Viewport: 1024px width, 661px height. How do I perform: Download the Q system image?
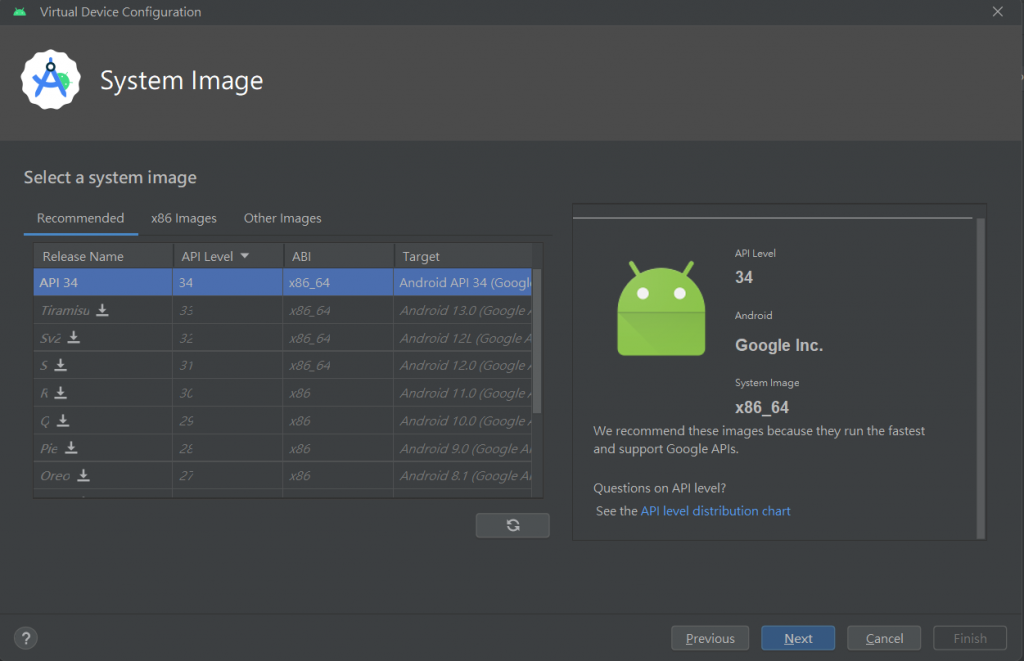point(63,421)
